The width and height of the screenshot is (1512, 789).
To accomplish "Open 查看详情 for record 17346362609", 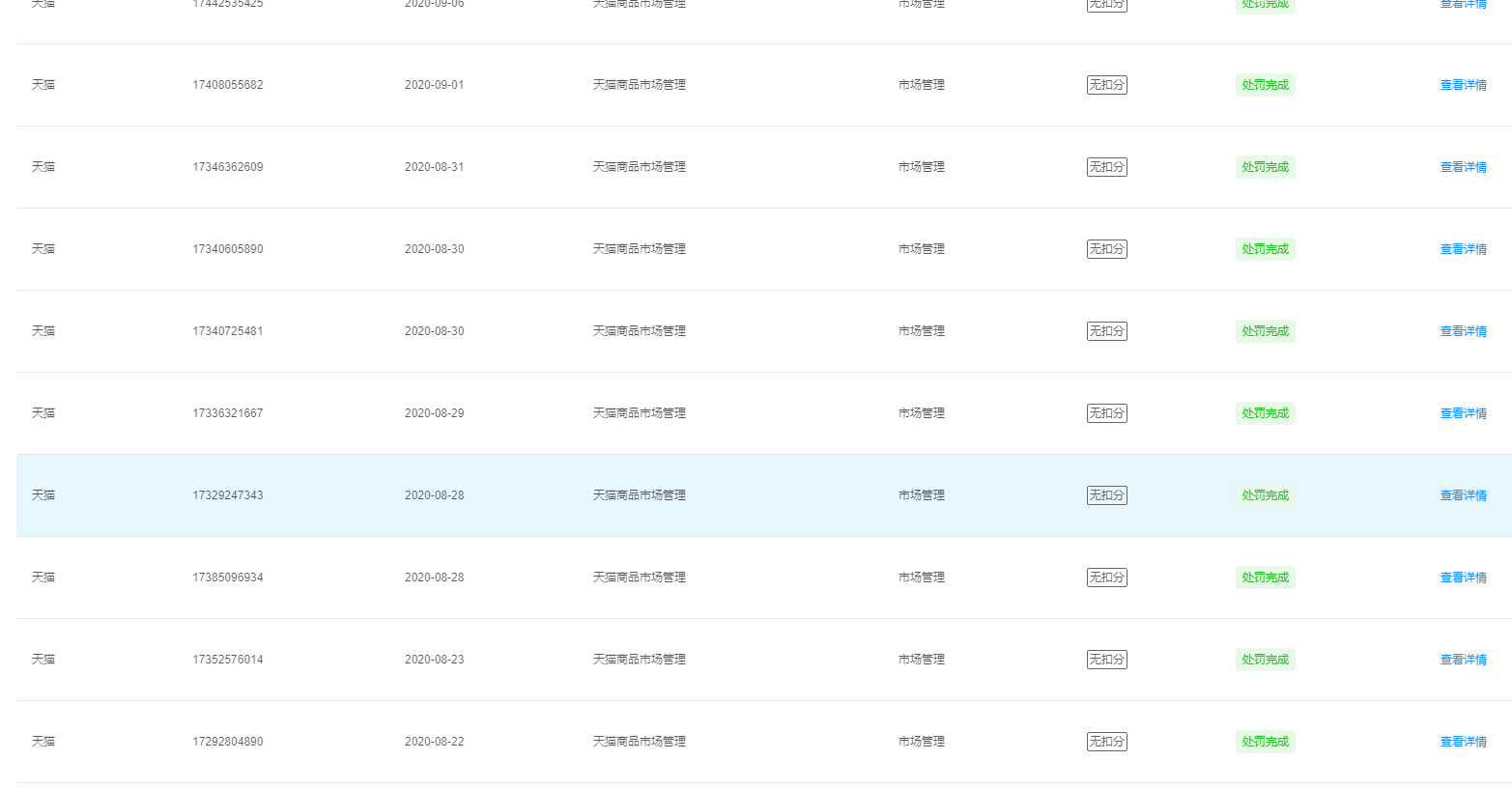I will [1463, 167].
